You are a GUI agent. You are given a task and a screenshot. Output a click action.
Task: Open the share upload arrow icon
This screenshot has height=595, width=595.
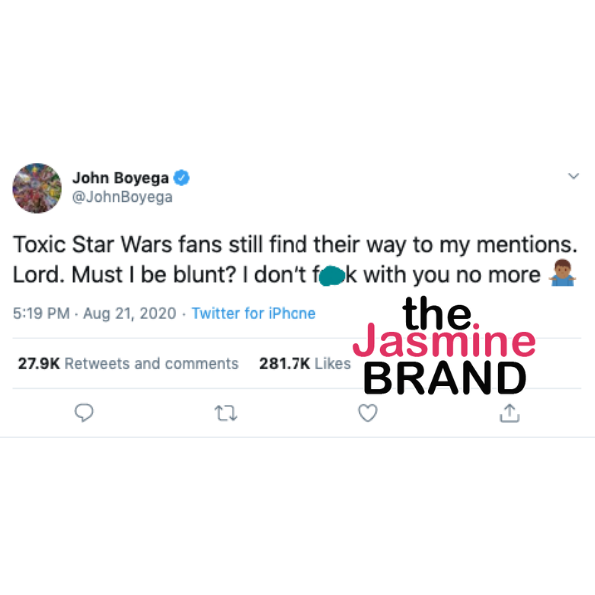[x=510, y=413]
